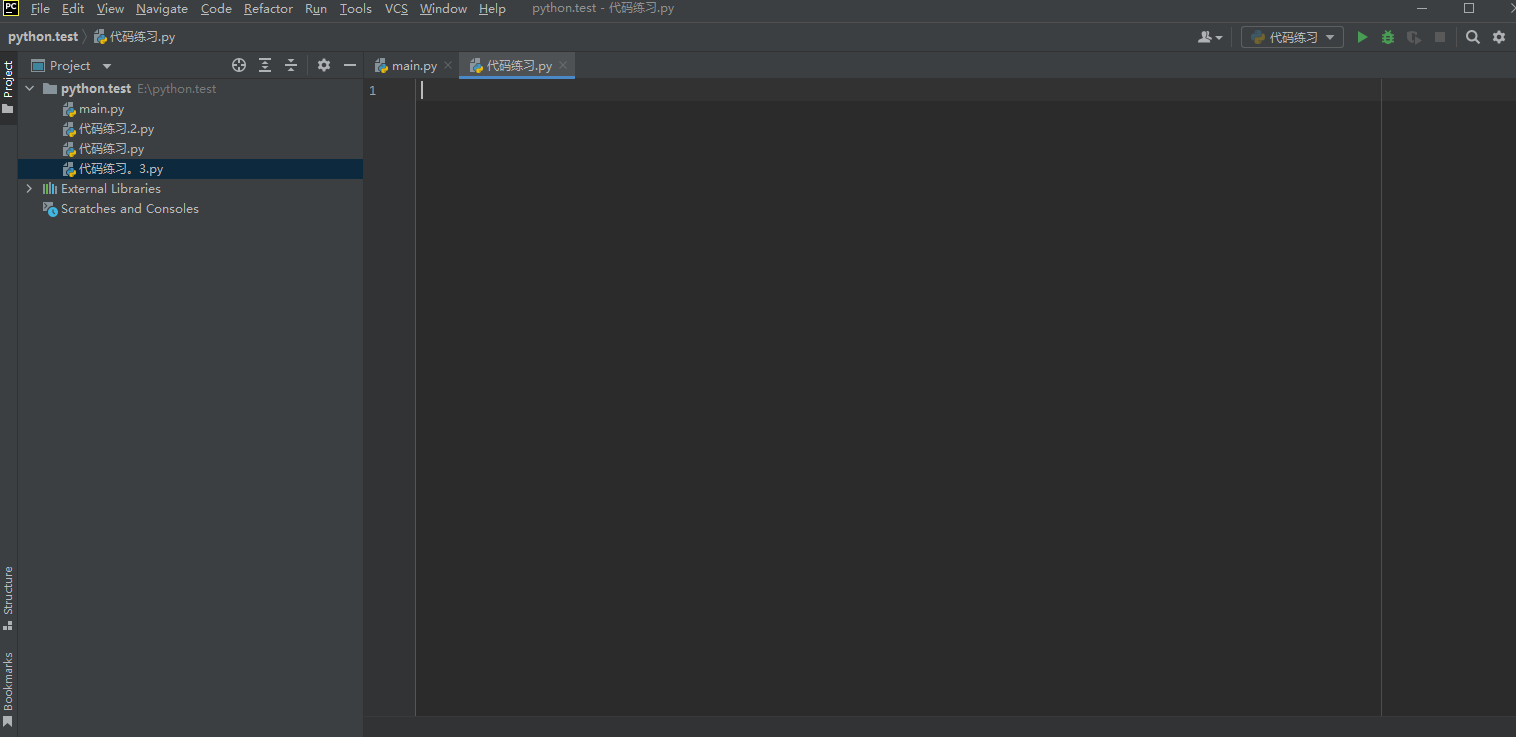Screen dimensions: 1516x737
Task: Expand all nodes in the Project tree
Action: pos(265,64)
